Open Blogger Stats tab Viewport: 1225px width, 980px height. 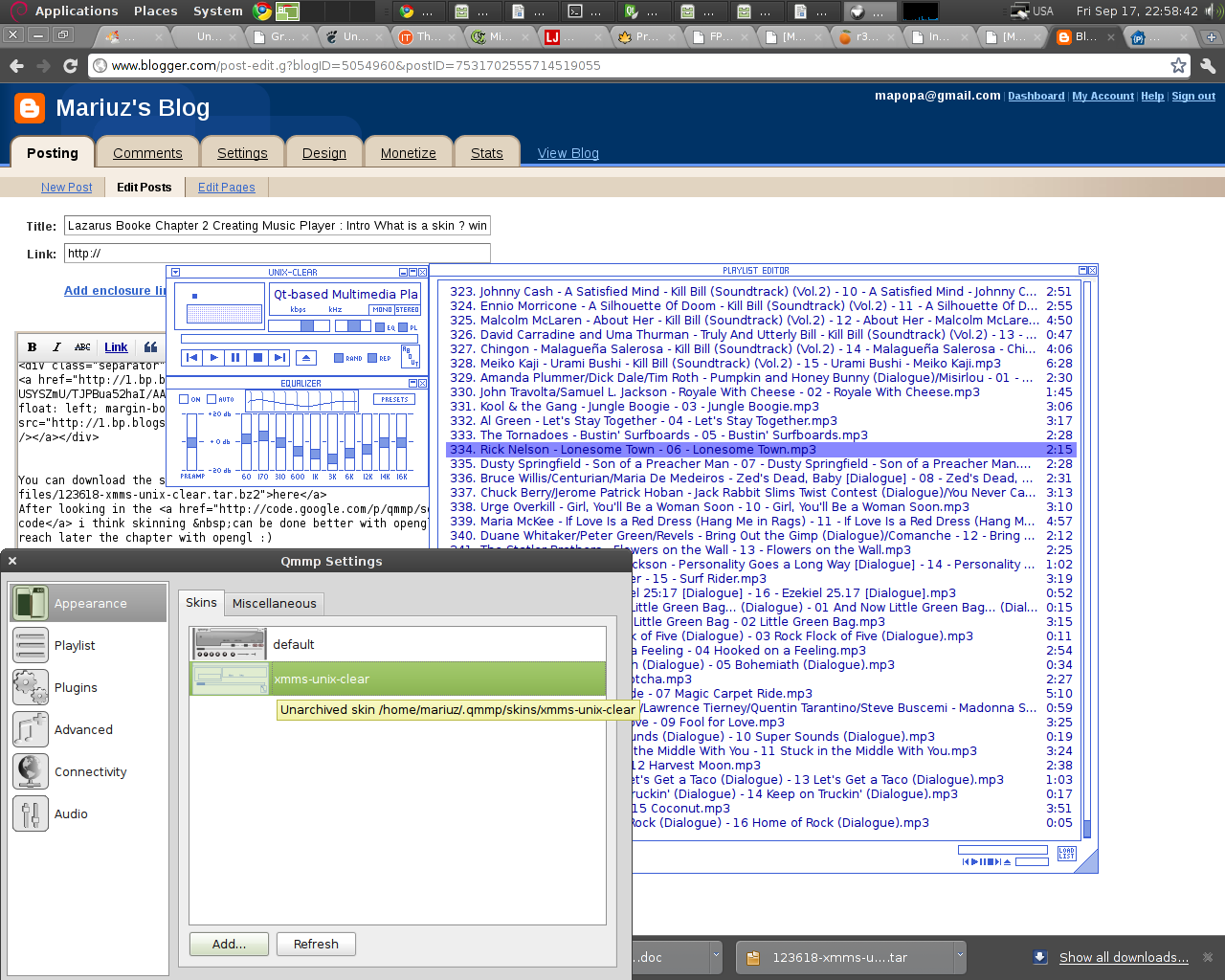[x=487, y=153]
